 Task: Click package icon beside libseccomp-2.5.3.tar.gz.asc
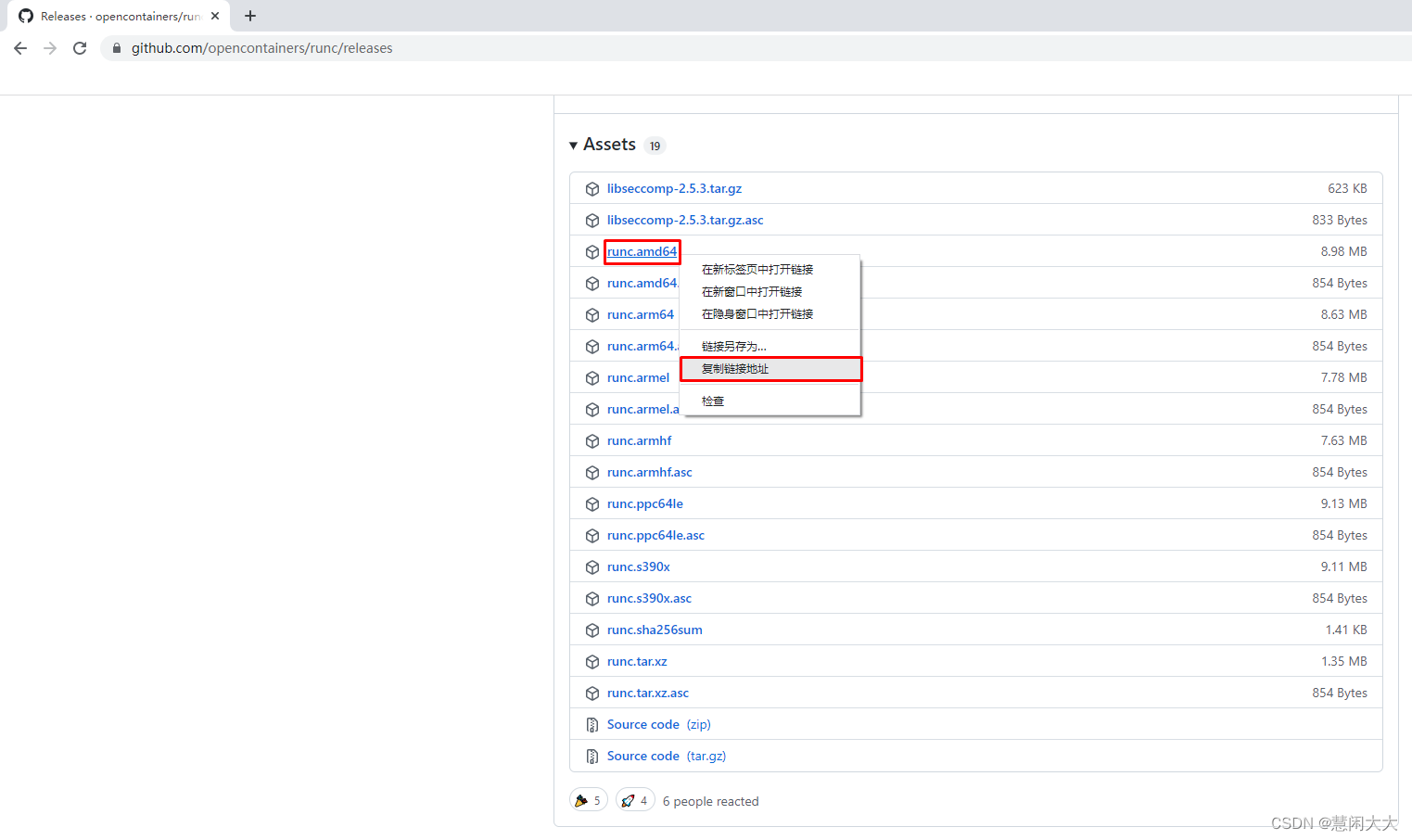coord(592,221)
